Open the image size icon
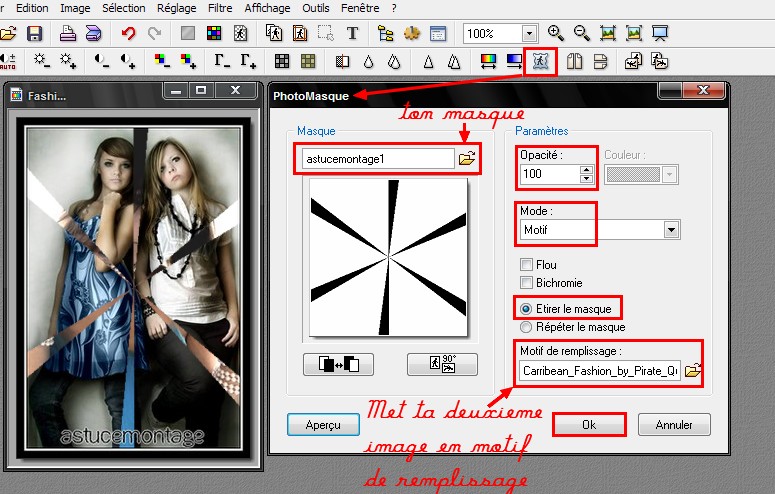The image size is (775, 494). tap(274, 34)
